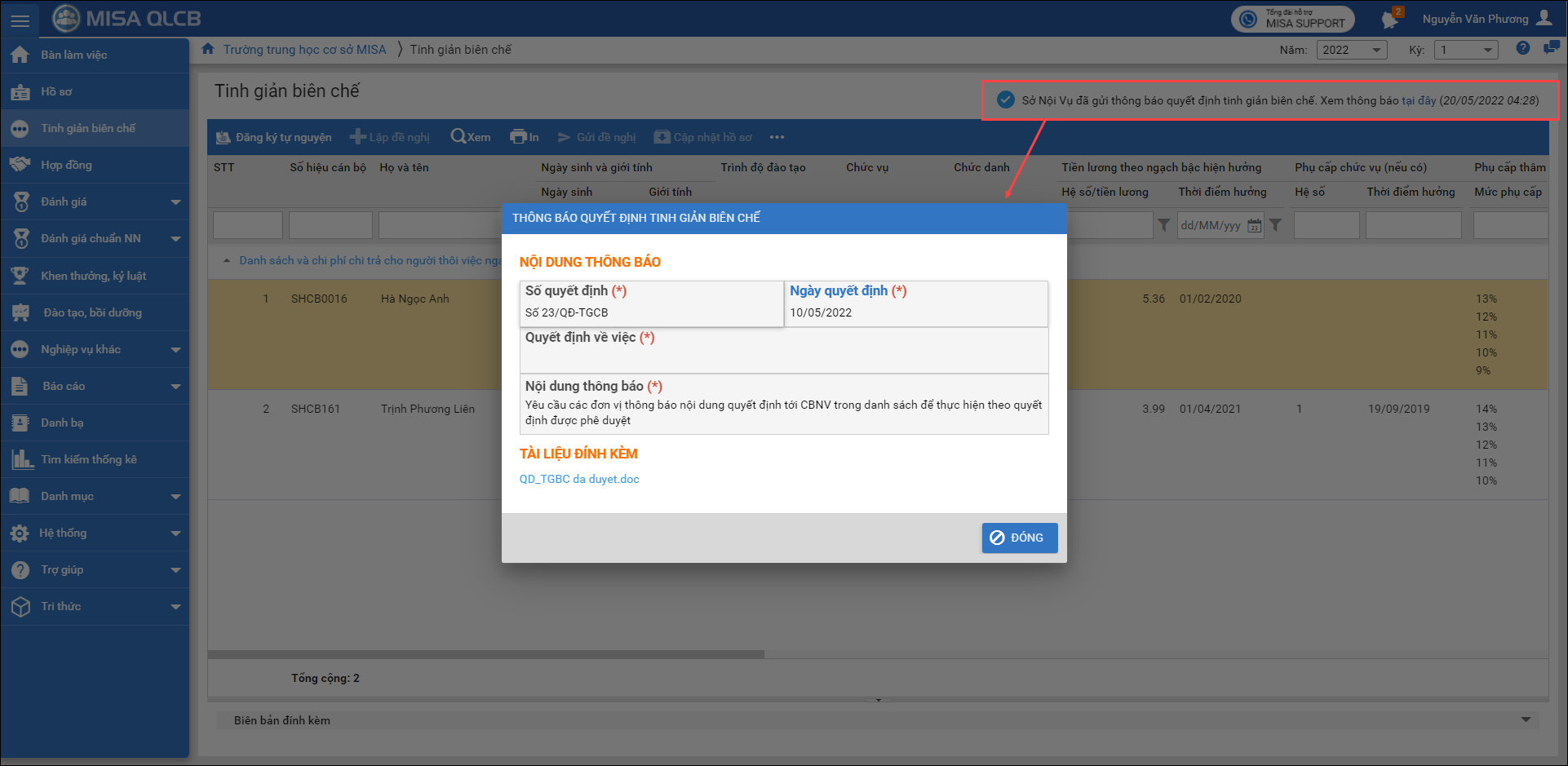The image size is (1568, 766).
Task: Open the Kỳ period dropdown
Action: click(x=1465, y=50)
